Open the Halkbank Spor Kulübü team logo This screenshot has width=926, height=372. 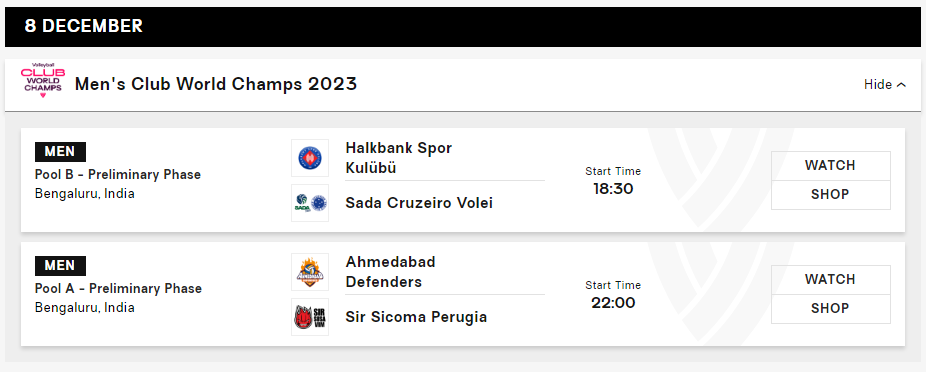pos(310,158)
